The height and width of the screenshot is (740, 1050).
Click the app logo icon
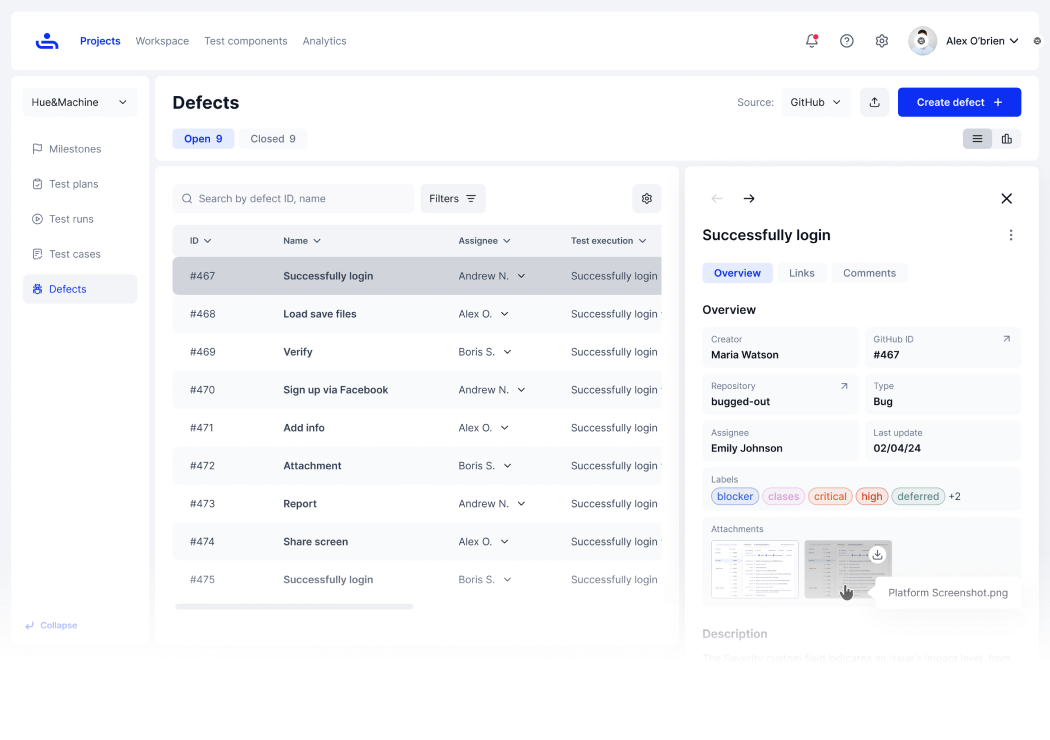pos(47,41)
